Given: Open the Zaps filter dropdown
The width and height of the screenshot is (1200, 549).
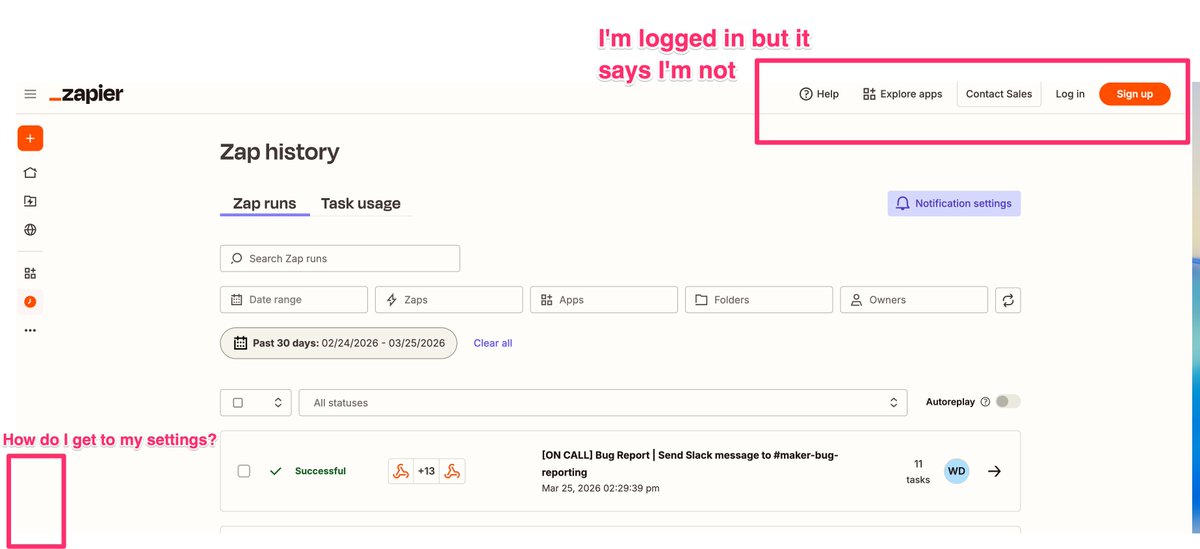Looking at the screenshot, I should (x=449, y=300).
